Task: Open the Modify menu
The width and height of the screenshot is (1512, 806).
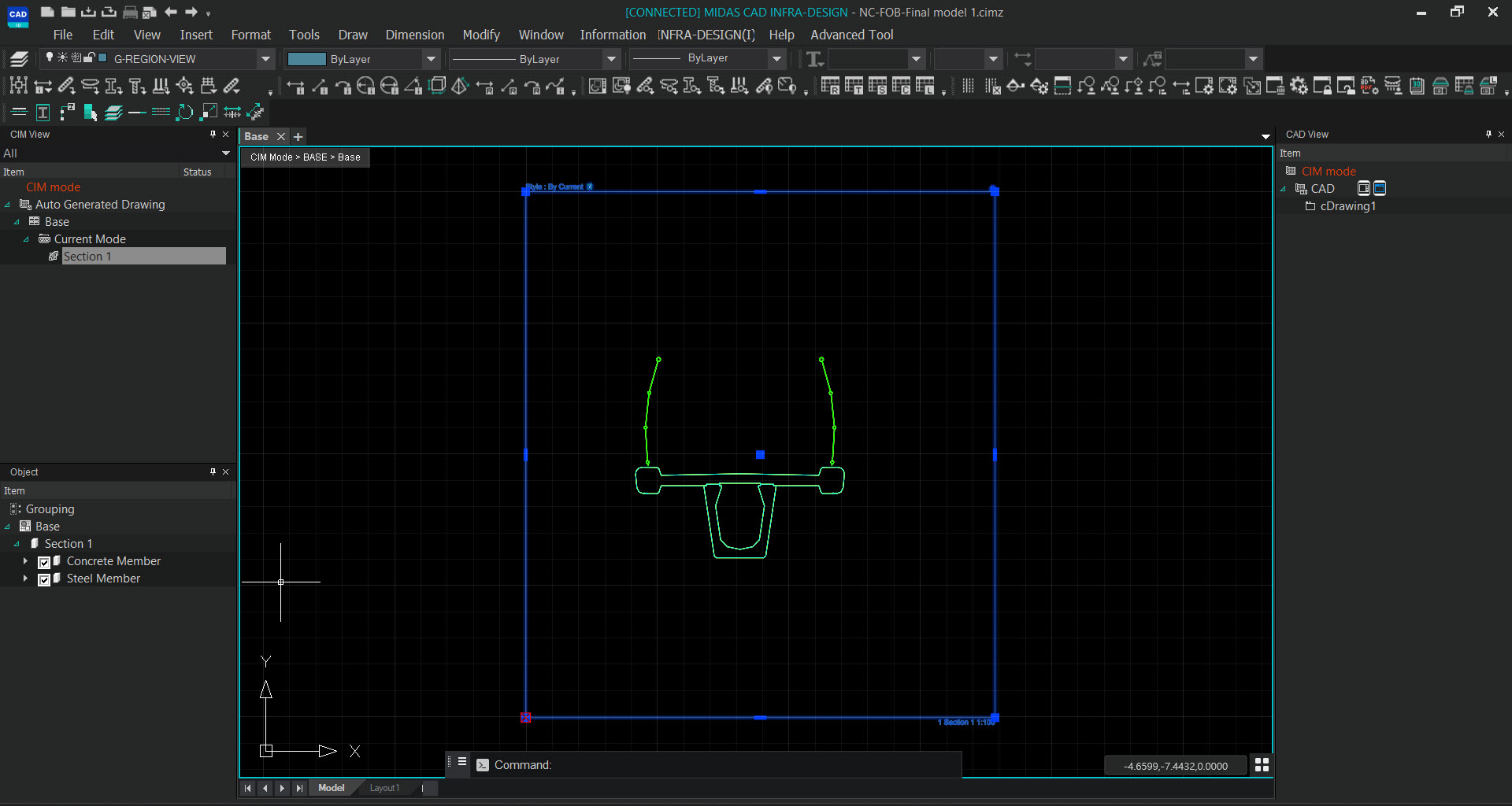Action: tap(481, 35)
